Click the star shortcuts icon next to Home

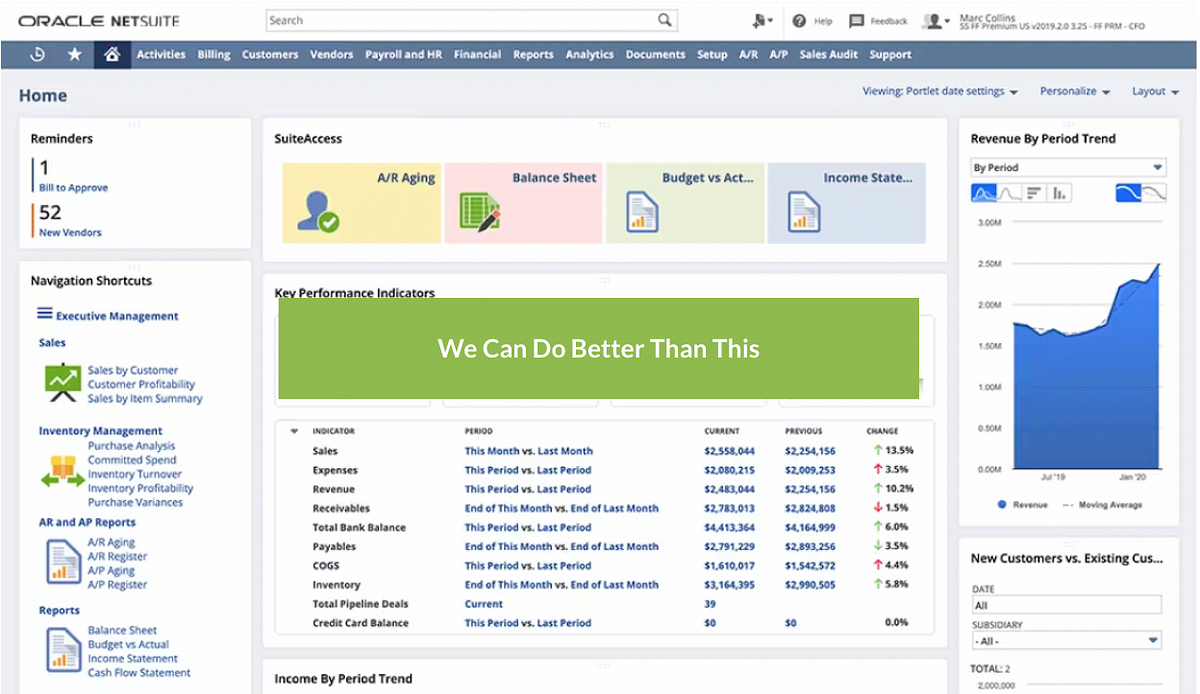click(x=75, y=55)
